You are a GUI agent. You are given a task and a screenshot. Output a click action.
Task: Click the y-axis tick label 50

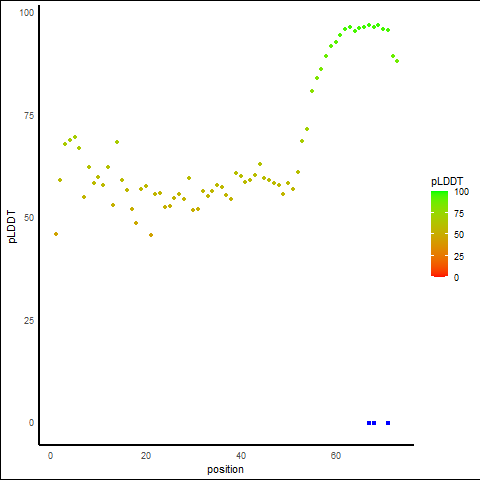(x=29, y=218)
